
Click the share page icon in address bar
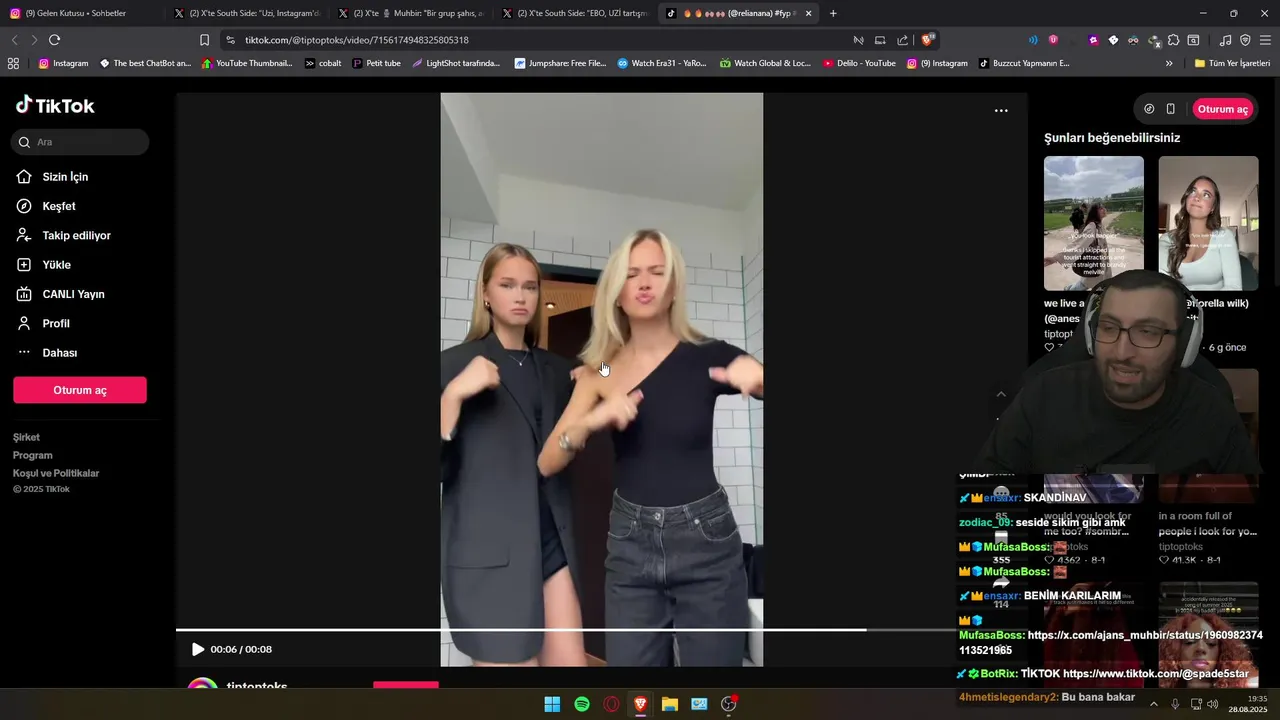[x=903, y=40]
